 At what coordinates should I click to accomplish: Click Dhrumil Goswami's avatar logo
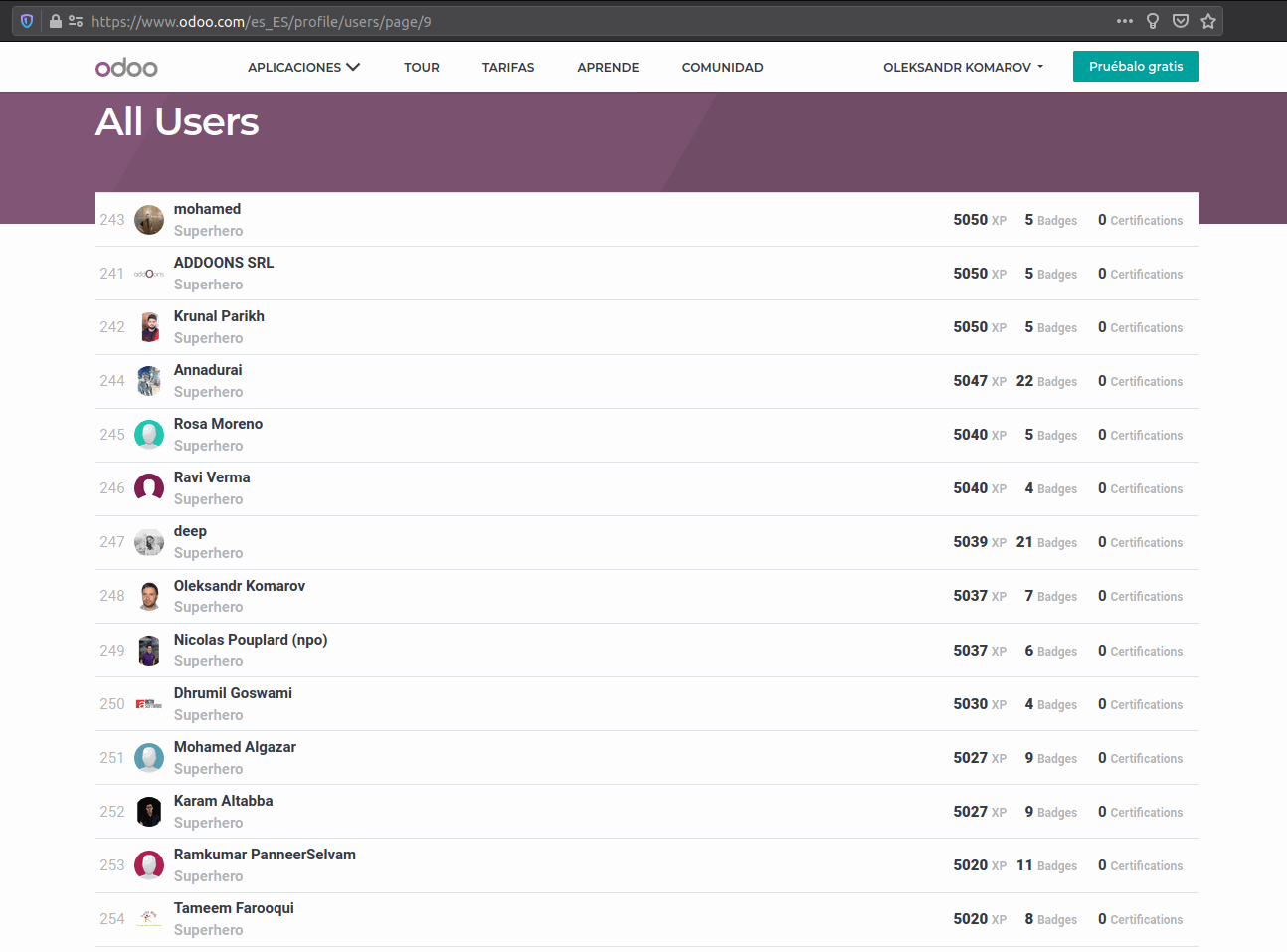[x=149, y=704]
